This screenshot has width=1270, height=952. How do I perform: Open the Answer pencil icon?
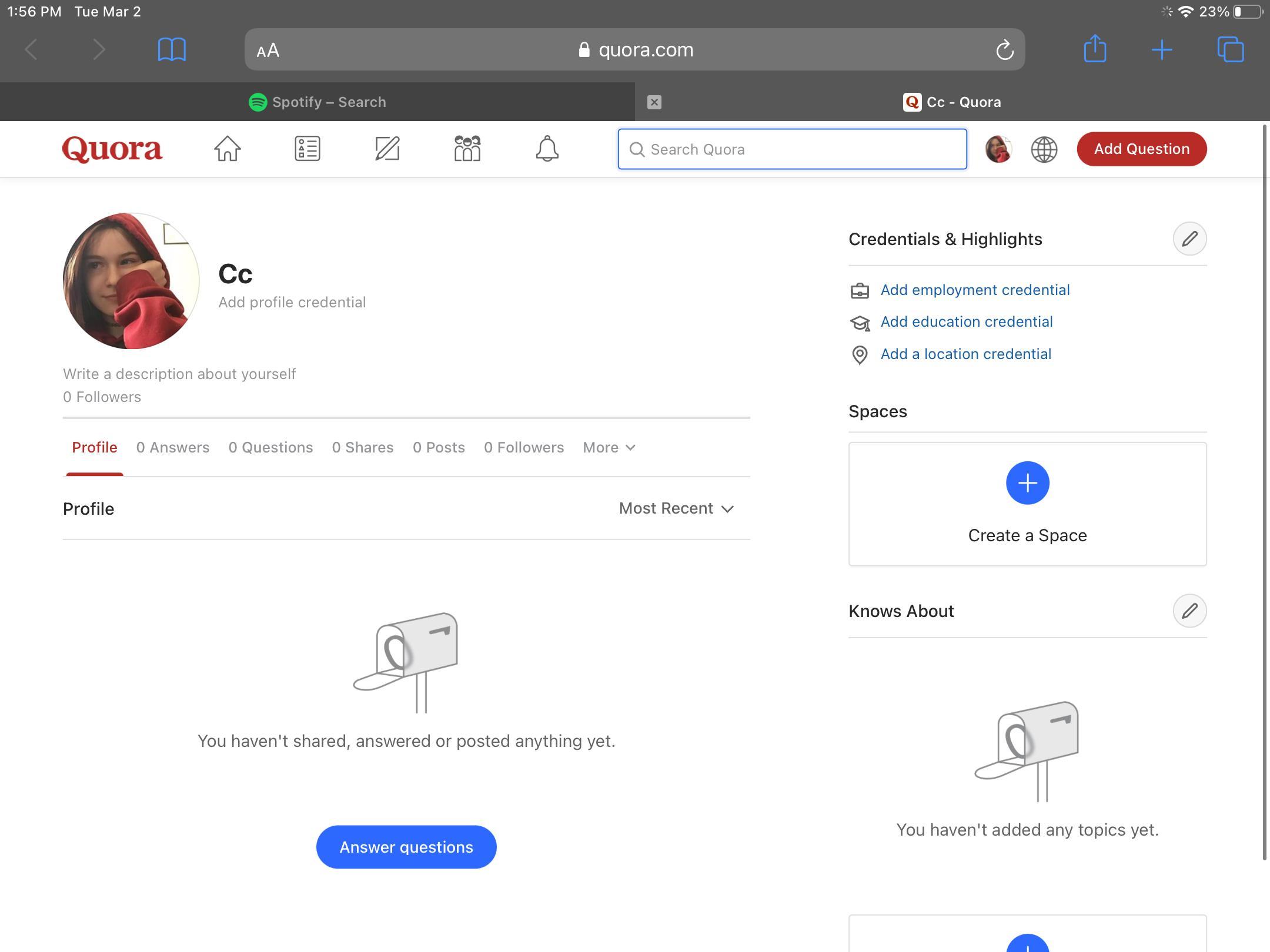pos(387,149)
